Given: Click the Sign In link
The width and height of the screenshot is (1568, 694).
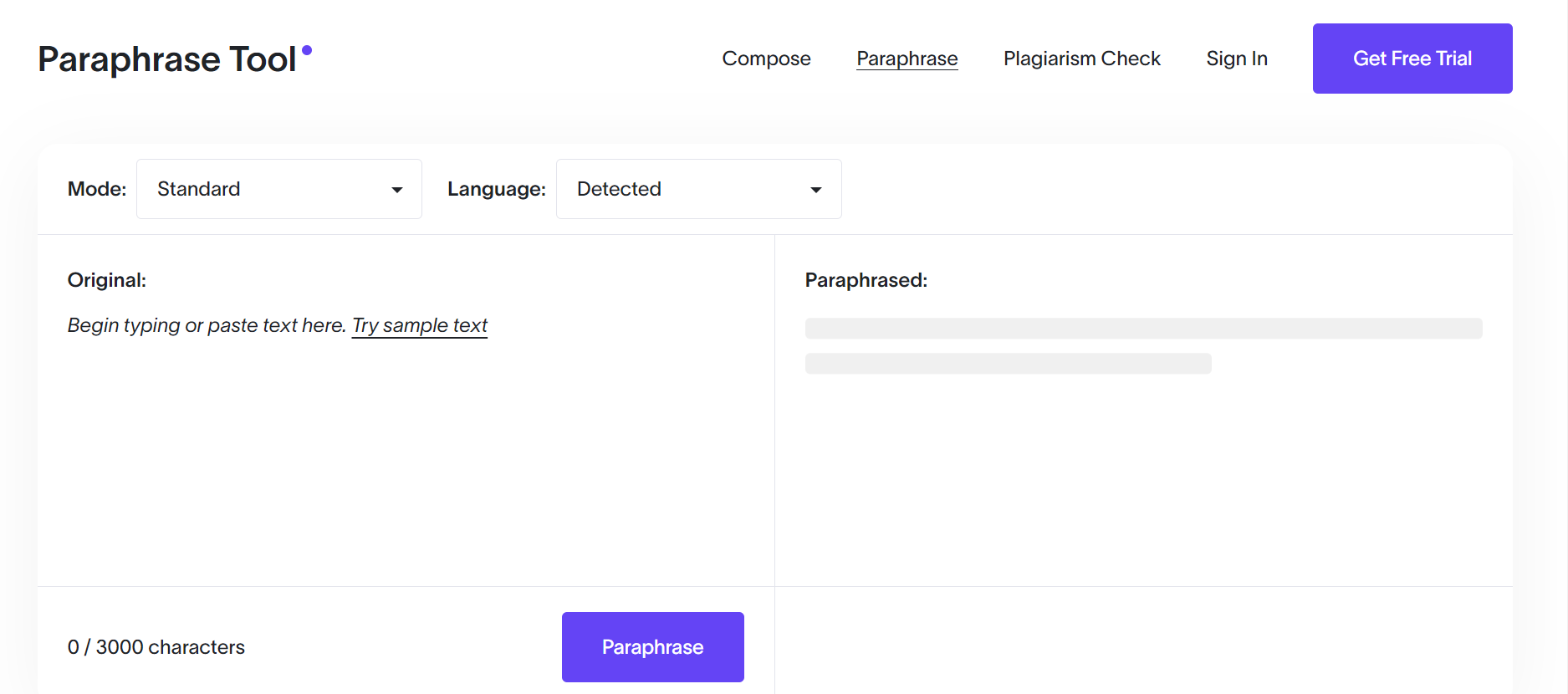Looking at the screenshot, I should pyautogui.click(x=1236, y=59).
